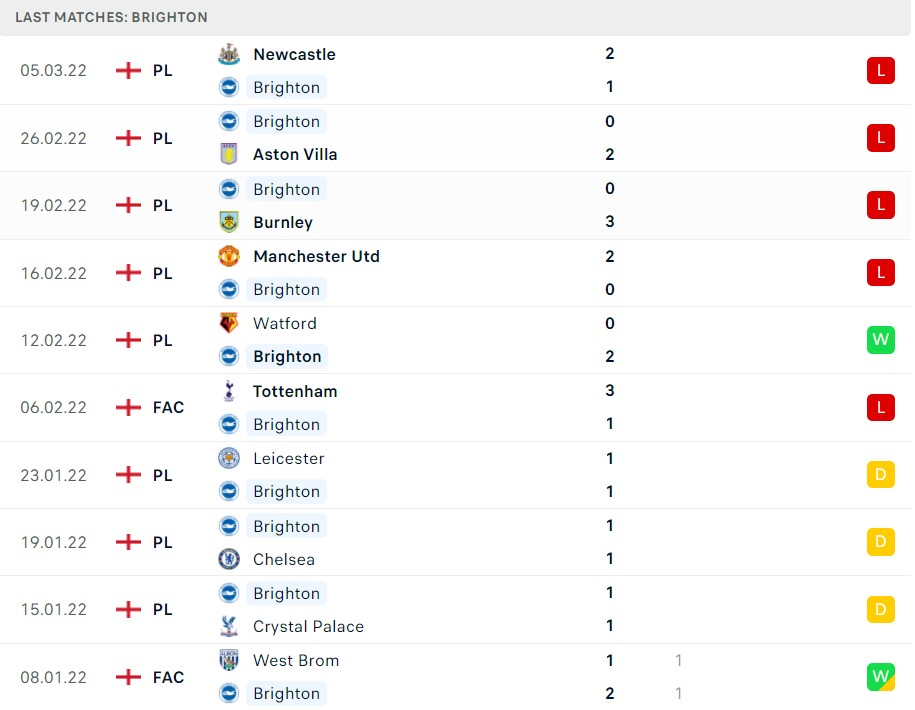Click the green W badge for the Watford match
The height and width of the screenshot is (710, 915).
click(x=880, y=339)
